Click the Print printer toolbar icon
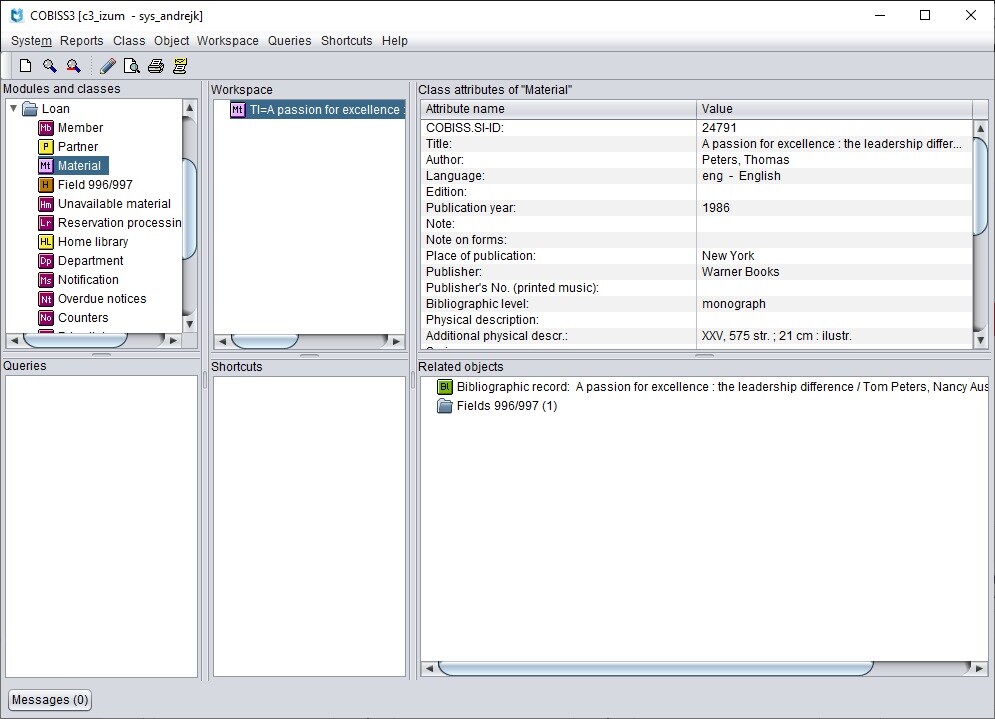The image size is (995, 719). click(x=156, y=66)
